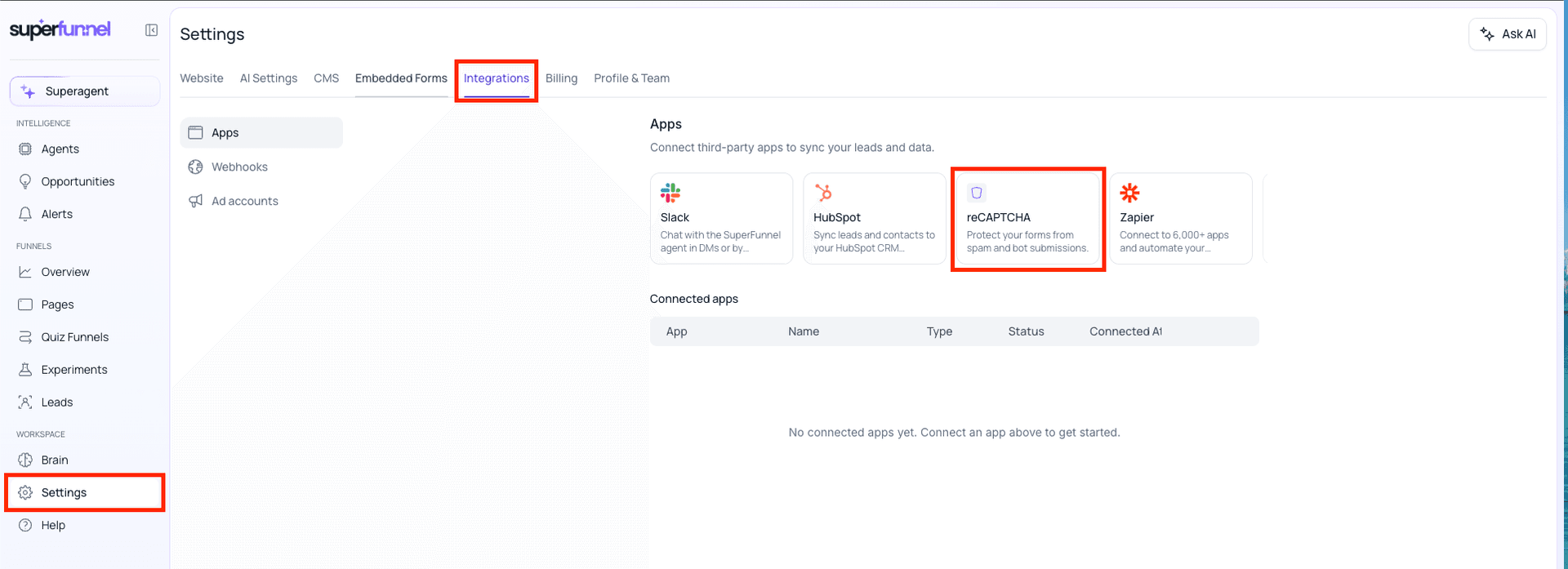Image resolution: width=1568 pixels, height=569 pixels.
Task: Open Brain under Workspace
Action: point(85,460)
